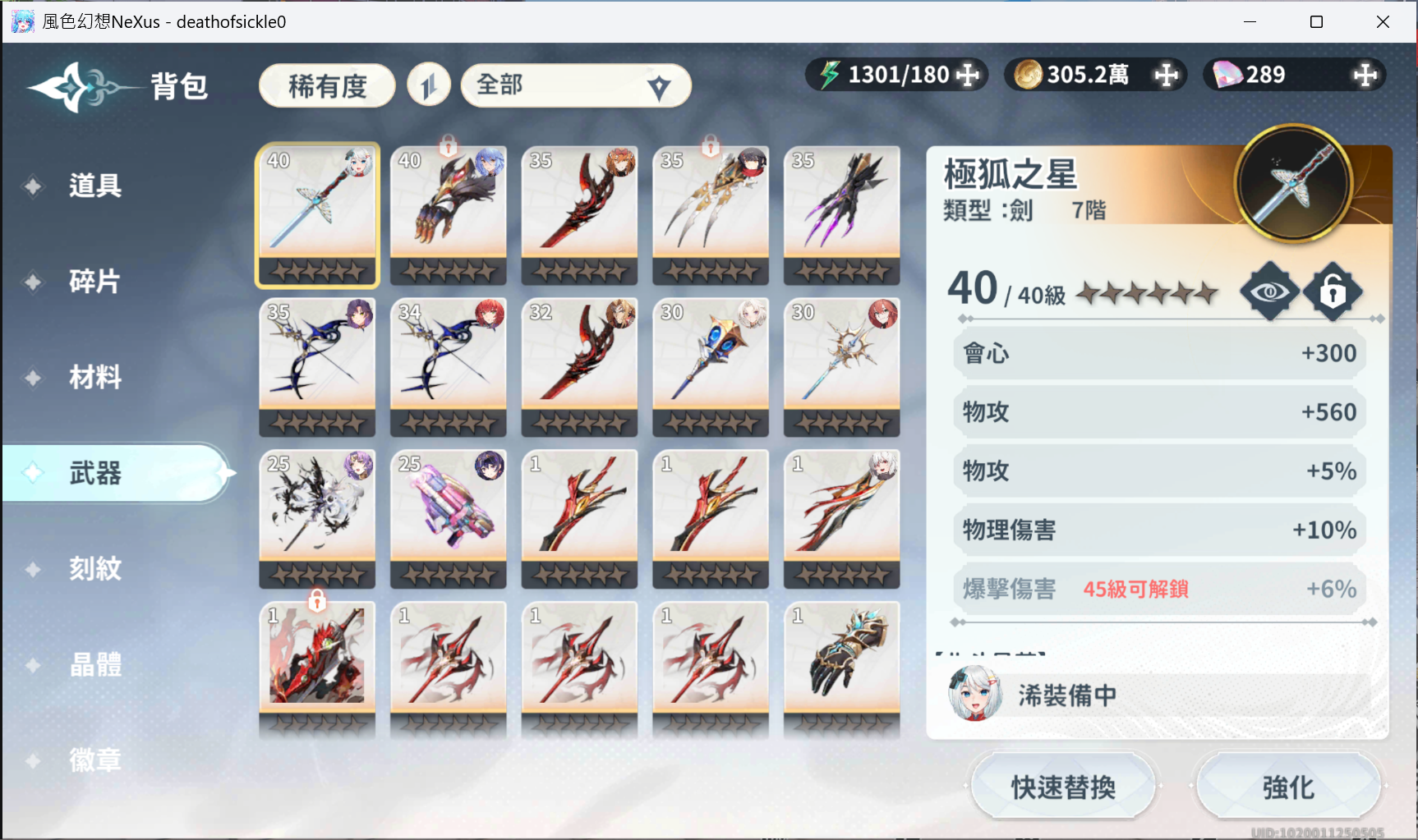Screen dimensions: 1418x840
Task: Toggle the eye visibility icon for weapon
Action: 1269,291
